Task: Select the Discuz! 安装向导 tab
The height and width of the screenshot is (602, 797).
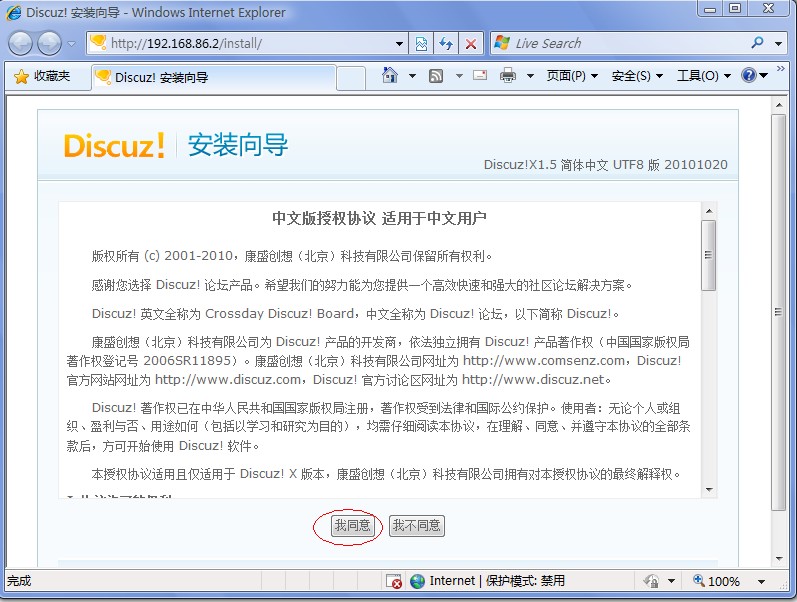Action: click(213, 77)
